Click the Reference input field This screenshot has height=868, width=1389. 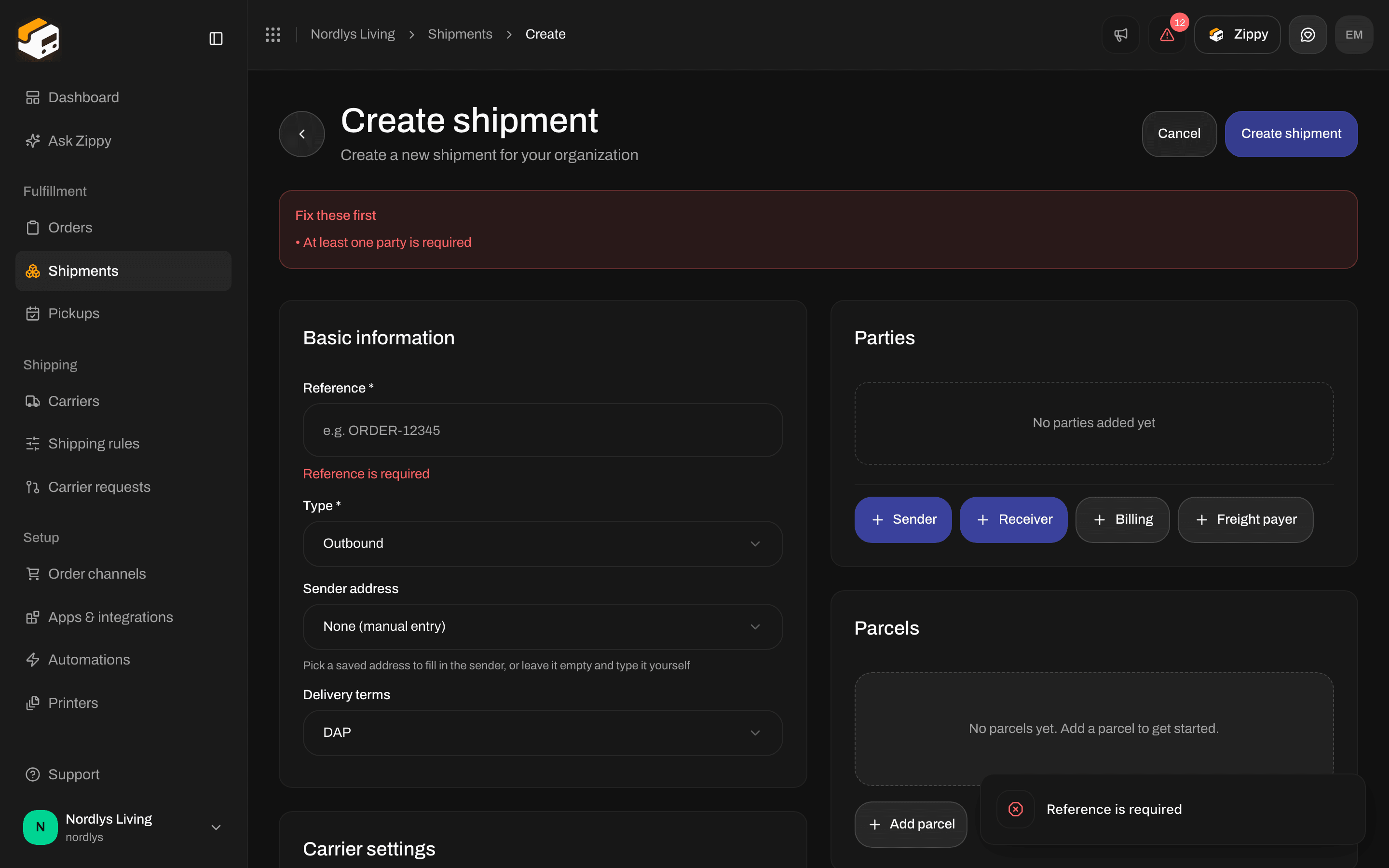pyautogui.click(x=543, y=431)
